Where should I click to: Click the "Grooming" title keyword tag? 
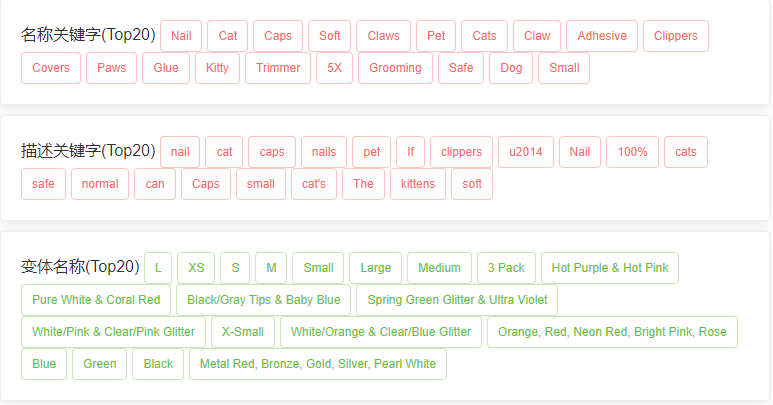(x=396, y=68)
